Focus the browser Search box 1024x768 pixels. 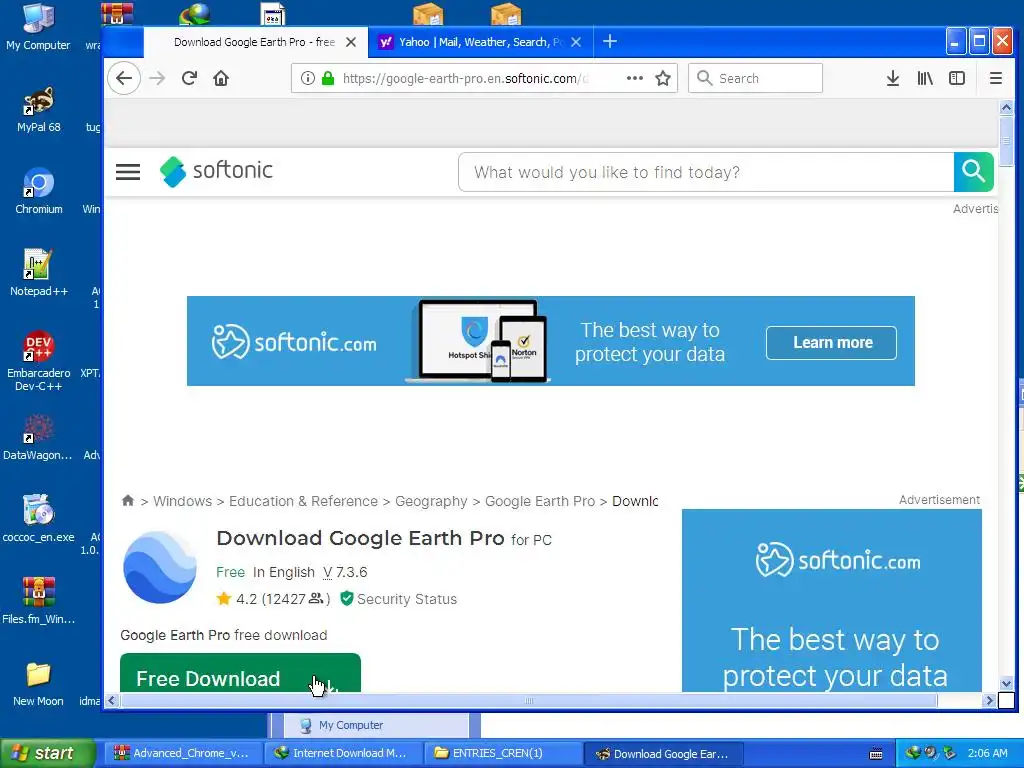coord(755,78)
